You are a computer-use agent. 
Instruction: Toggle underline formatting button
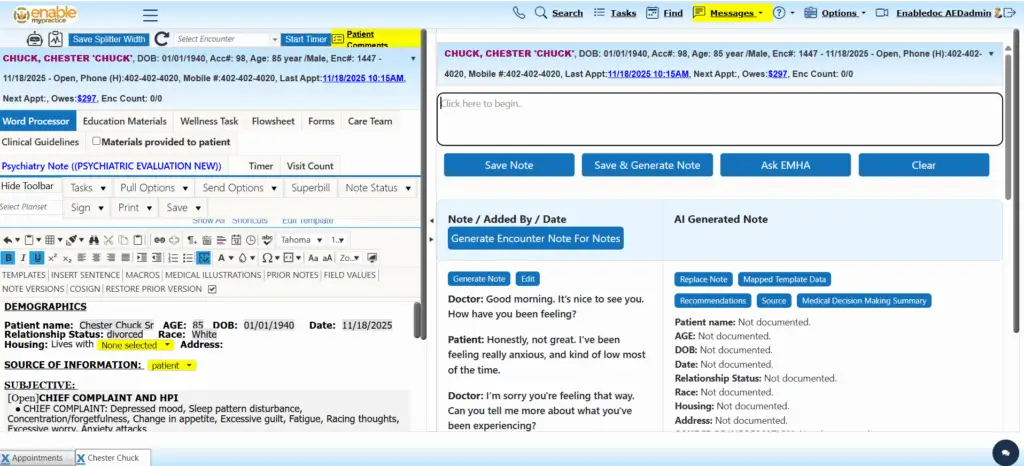(37, 258)
